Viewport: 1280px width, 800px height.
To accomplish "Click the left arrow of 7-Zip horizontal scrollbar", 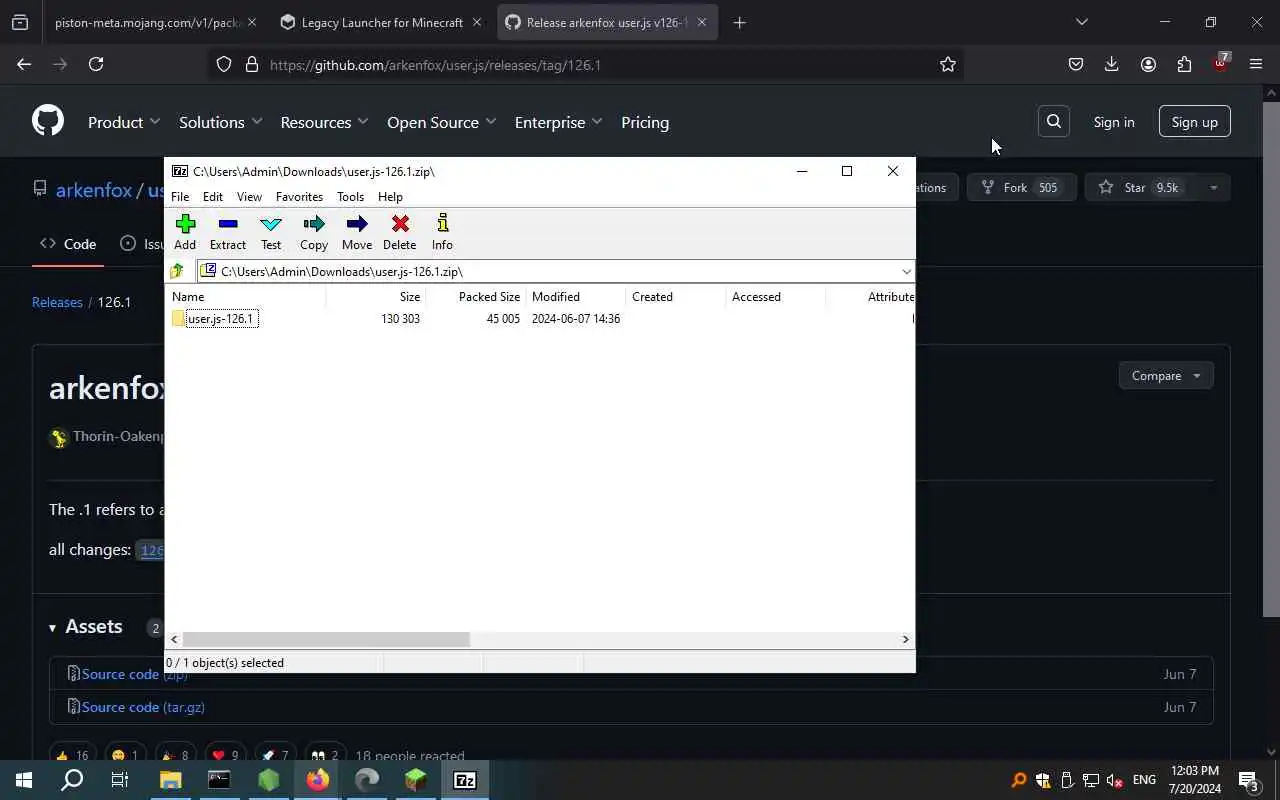I will [x=174, y=639].
